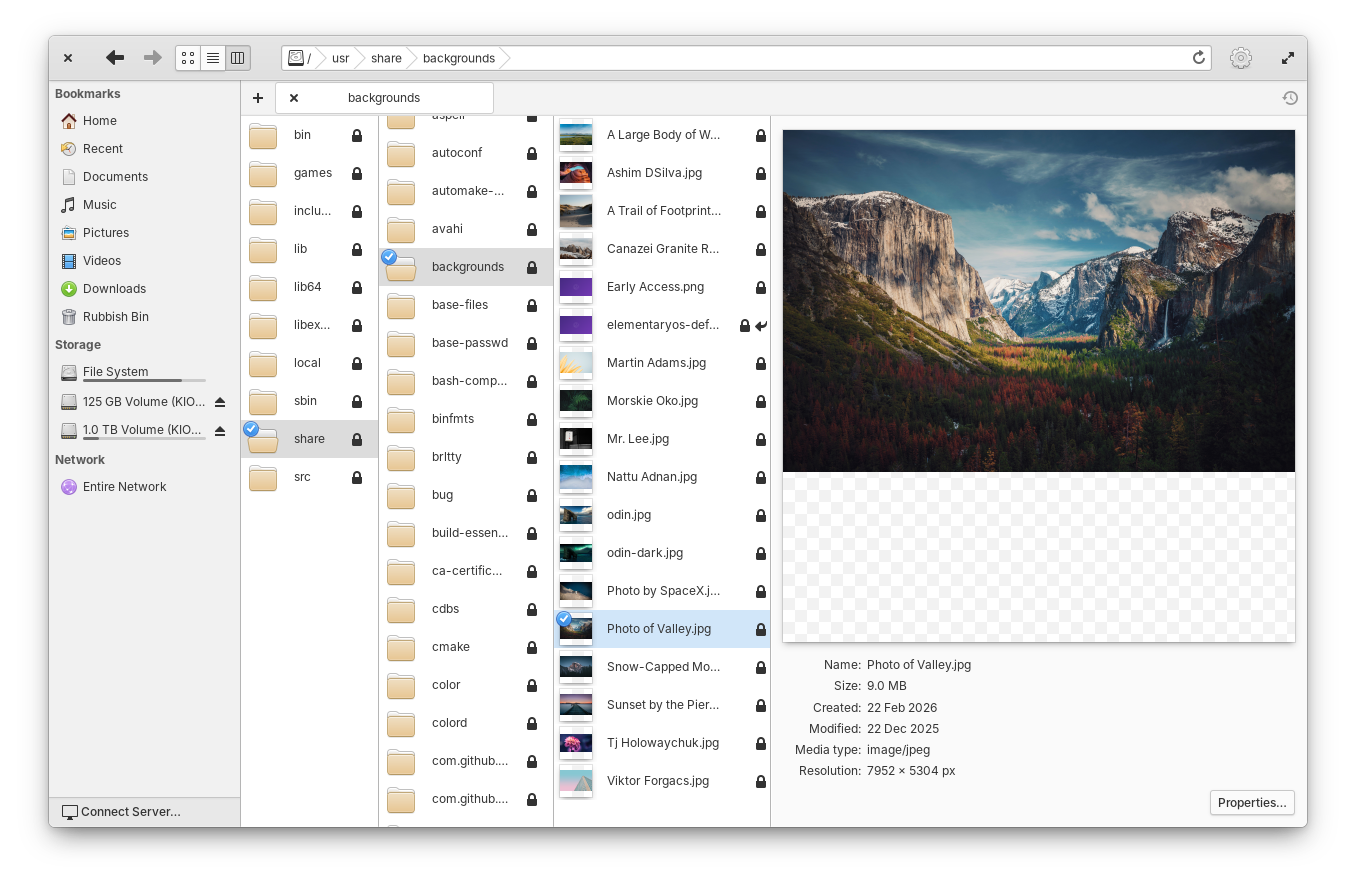
Task: Click the share breadcrumb segment
Action: pyautogui.click(x=386, y=58)
